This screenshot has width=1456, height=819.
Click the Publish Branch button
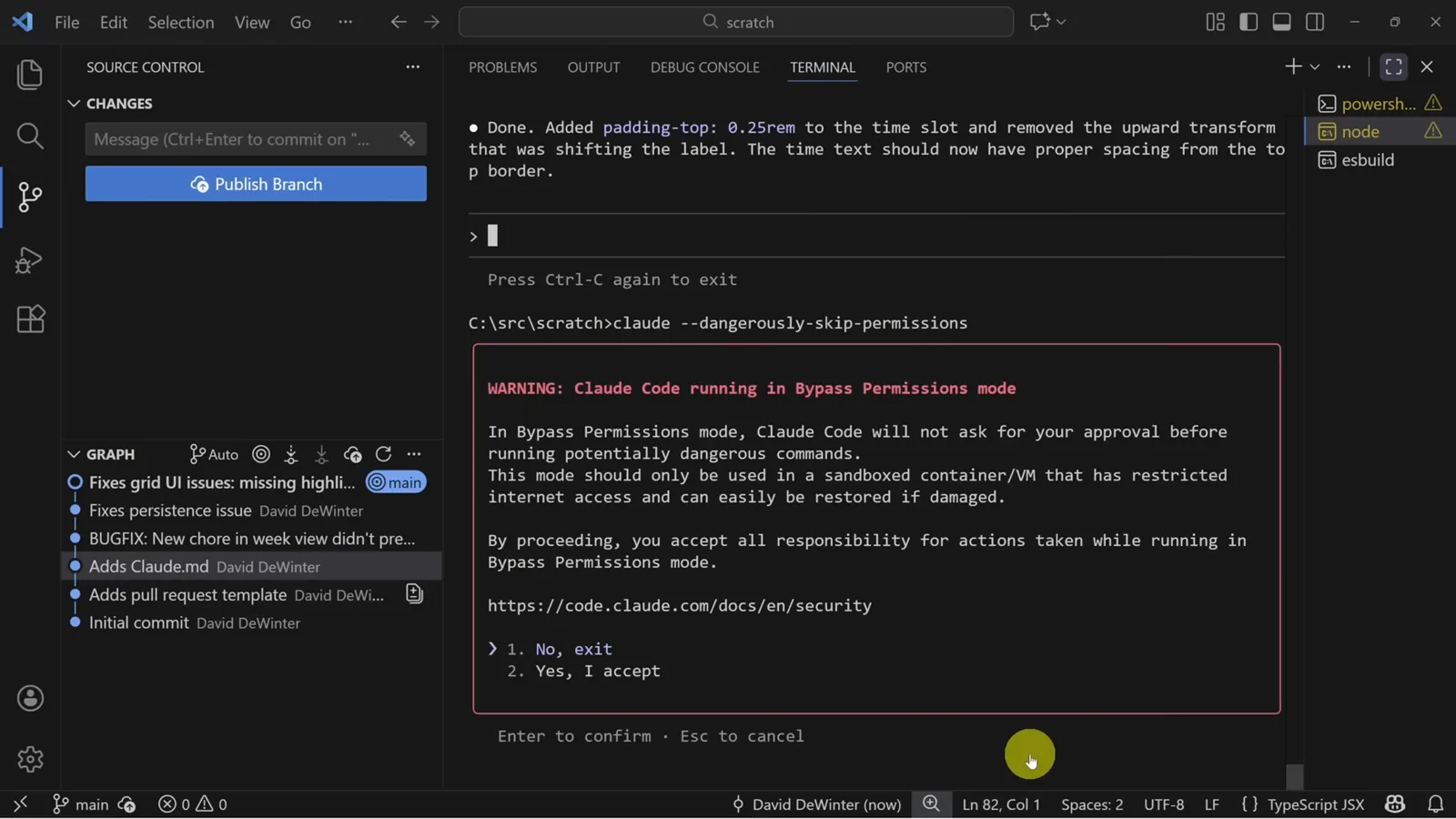(256, 184)
